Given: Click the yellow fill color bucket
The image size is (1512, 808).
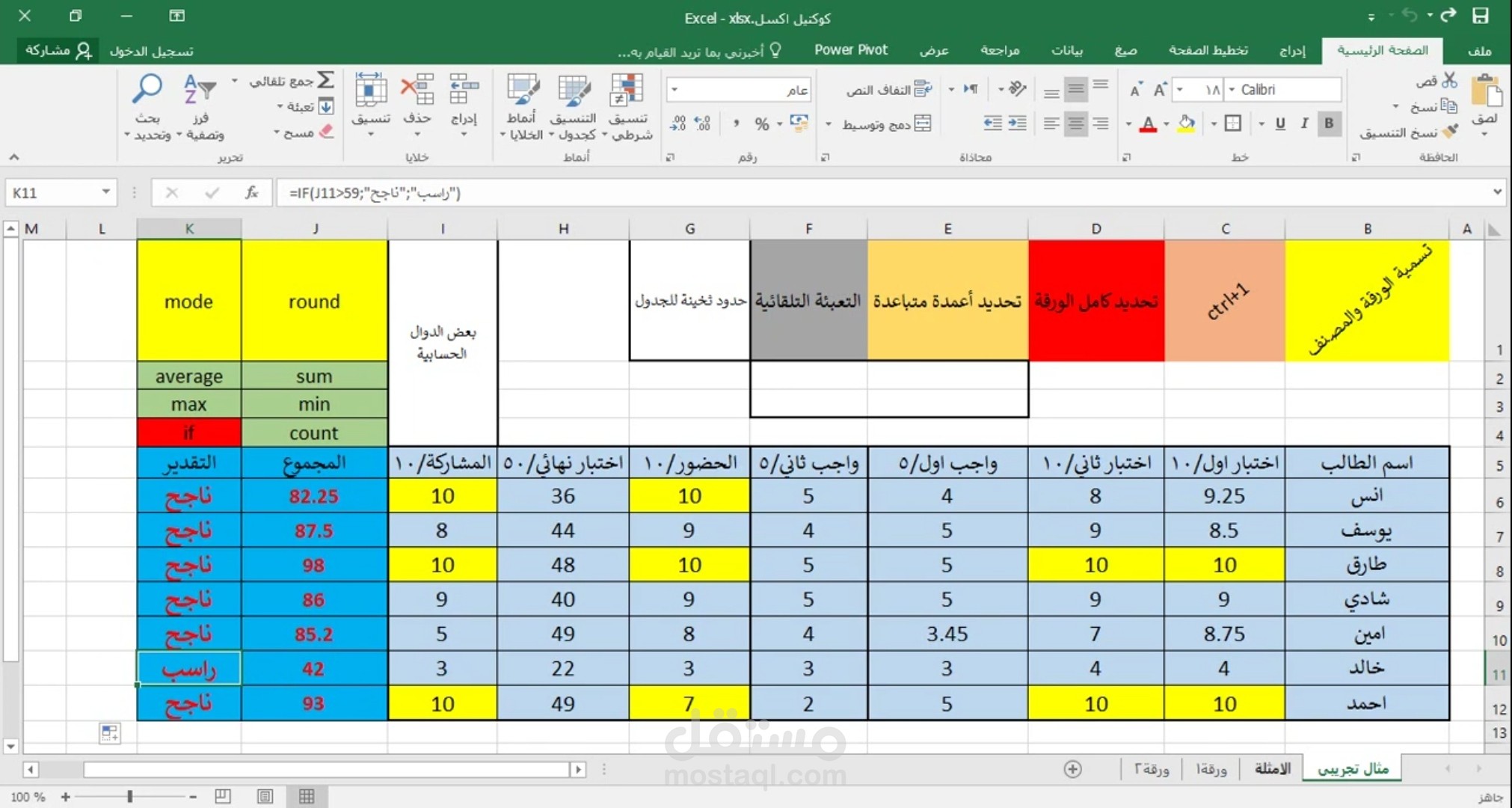Looking at the screenshot, I should coord(1186,123).
